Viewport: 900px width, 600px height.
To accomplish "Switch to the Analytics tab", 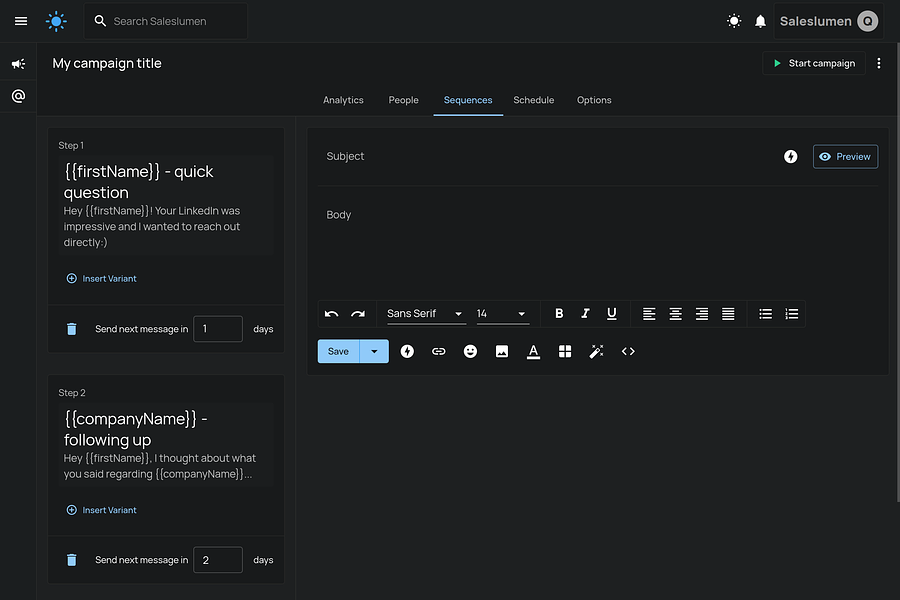I will (x=343, y=100).
